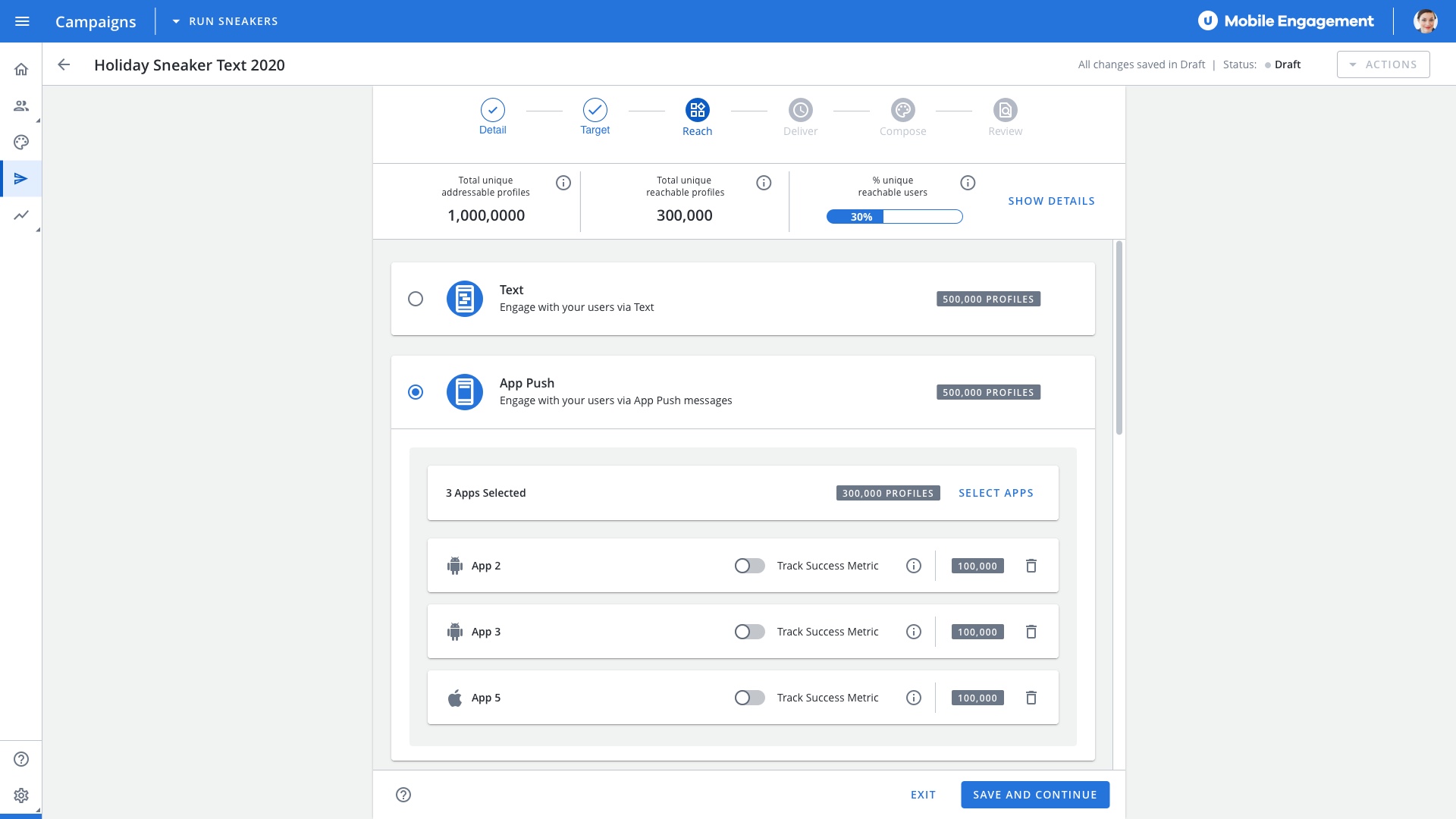Click SHOW DETAILS link
This screenshot has height=819, width=1456.
pyautogui.click(x=1051, y=201)
